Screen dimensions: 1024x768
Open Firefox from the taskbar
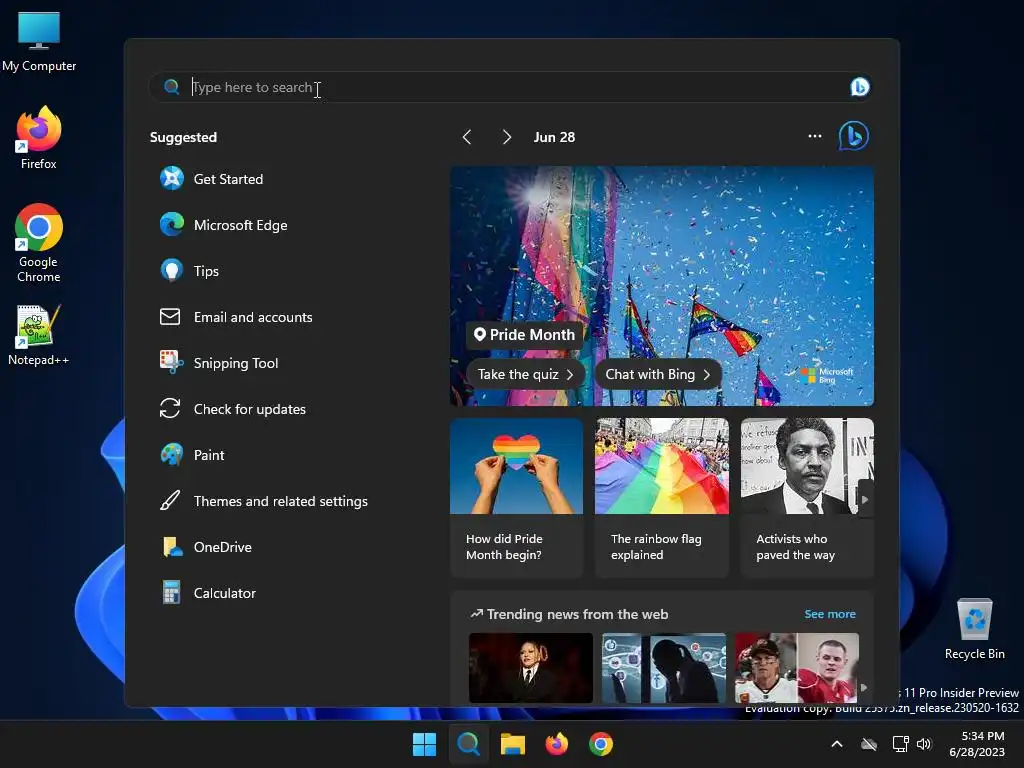556,744
